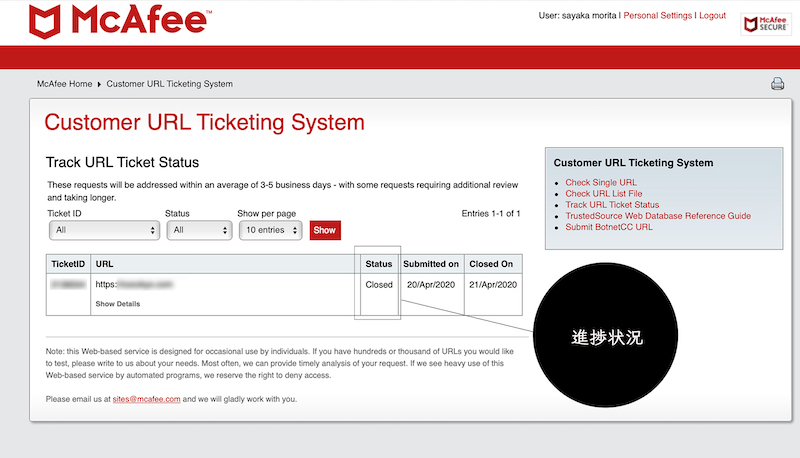
Task: Click the Status column header
Action: (x=379, y=264)
